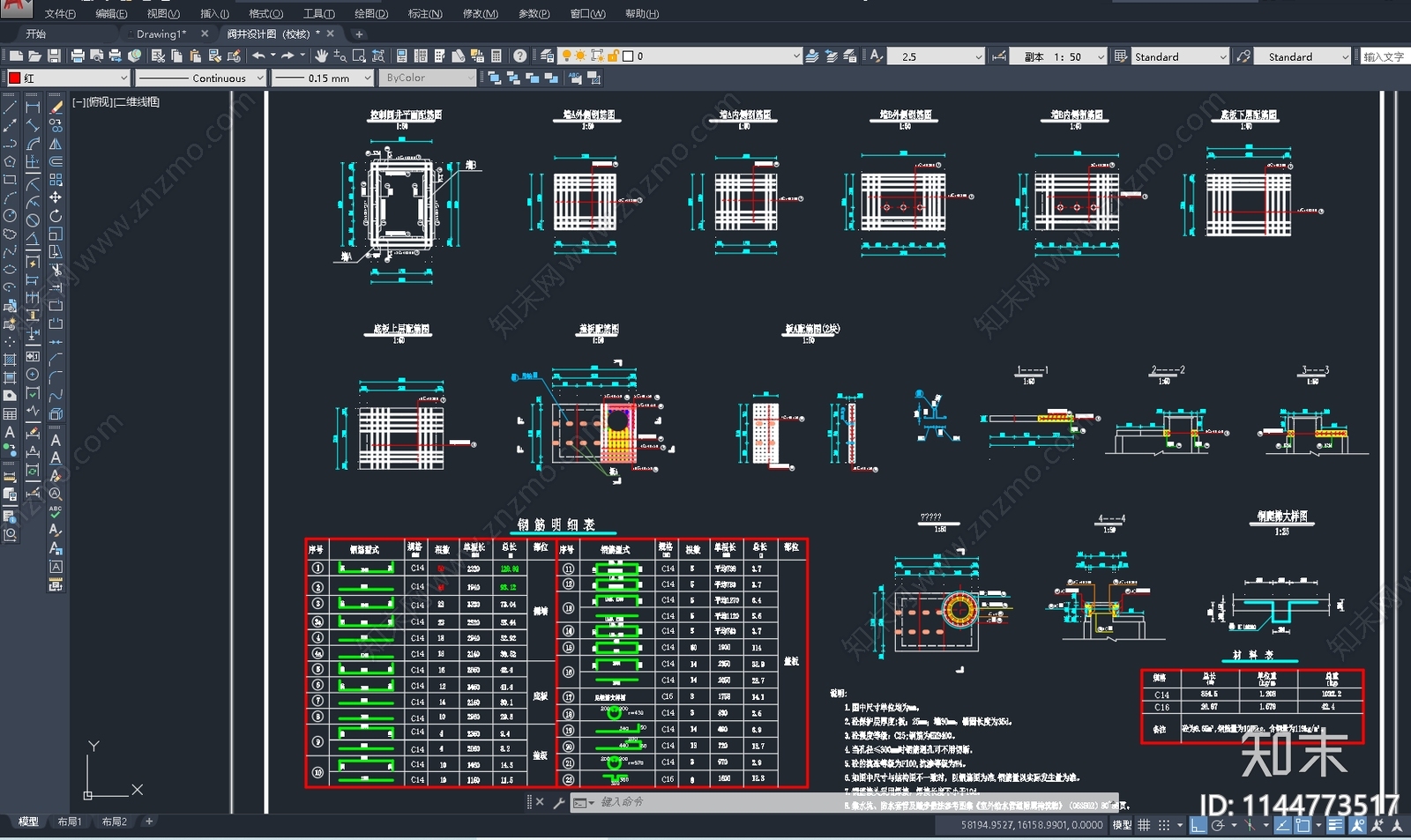Open the 2.5 text height dropdown
Screen dimensions: 1411x840
click(x=935, y=56)
